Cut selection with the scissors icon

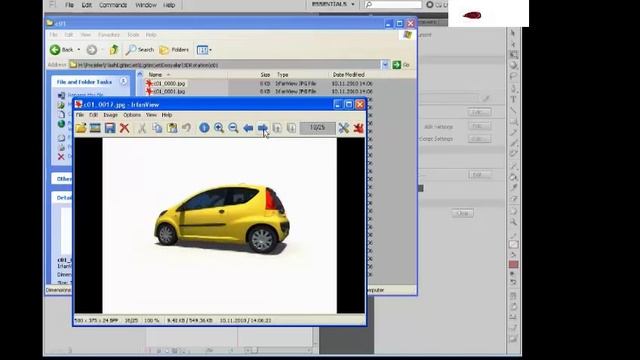click(142, 128)
